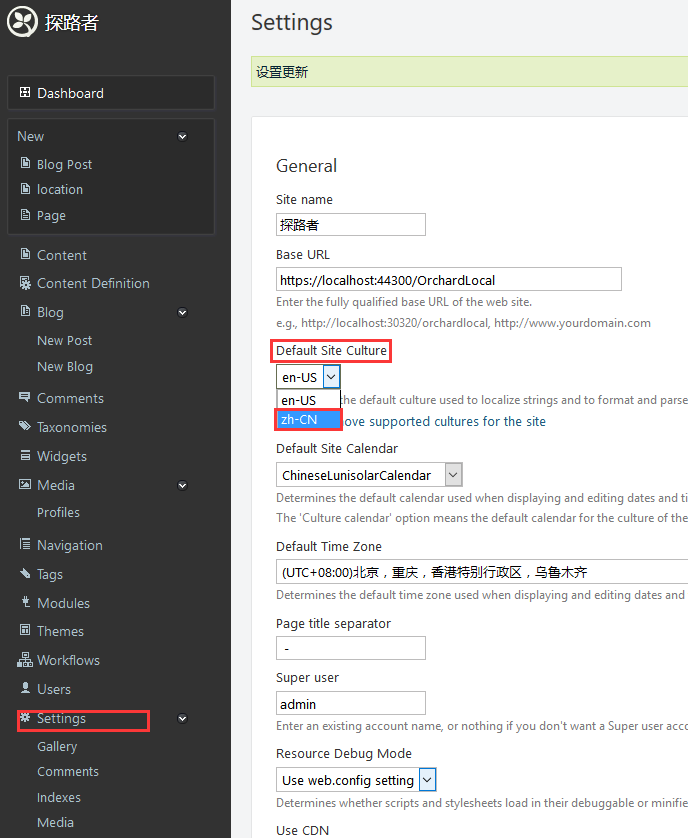
Task: Open the Navigation menu item
Action: click(69, 545)
